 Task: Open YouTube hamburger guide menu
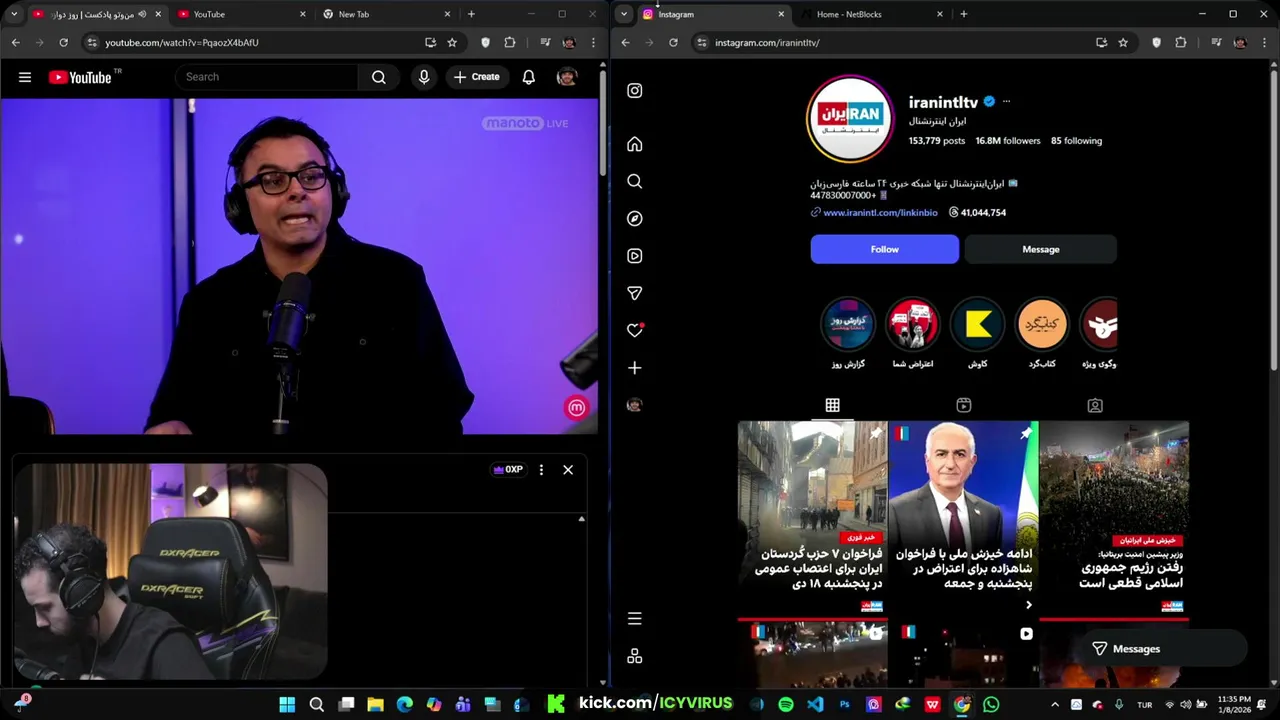25,77
